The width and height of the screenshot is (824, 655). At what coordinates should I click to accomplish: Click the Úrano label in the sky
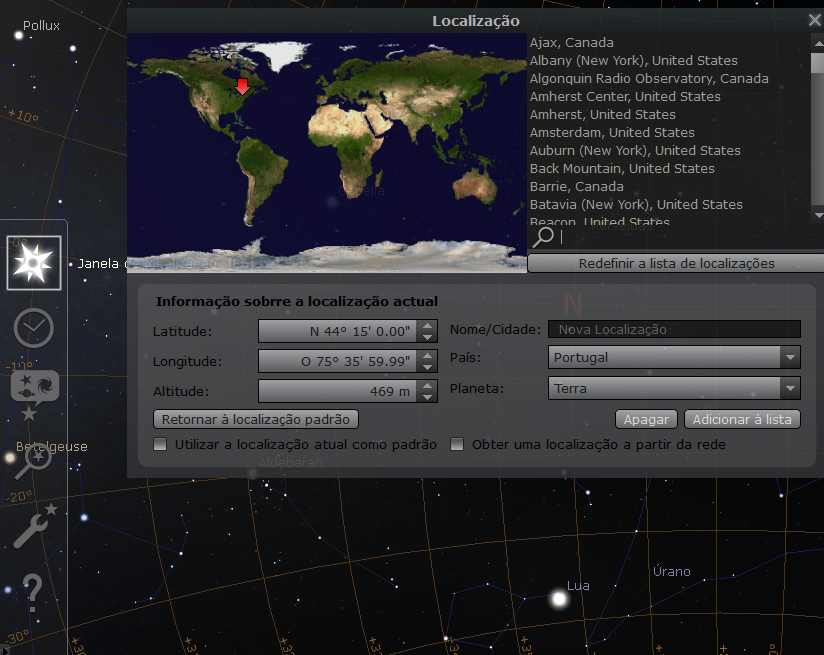[x=672, y=571]
